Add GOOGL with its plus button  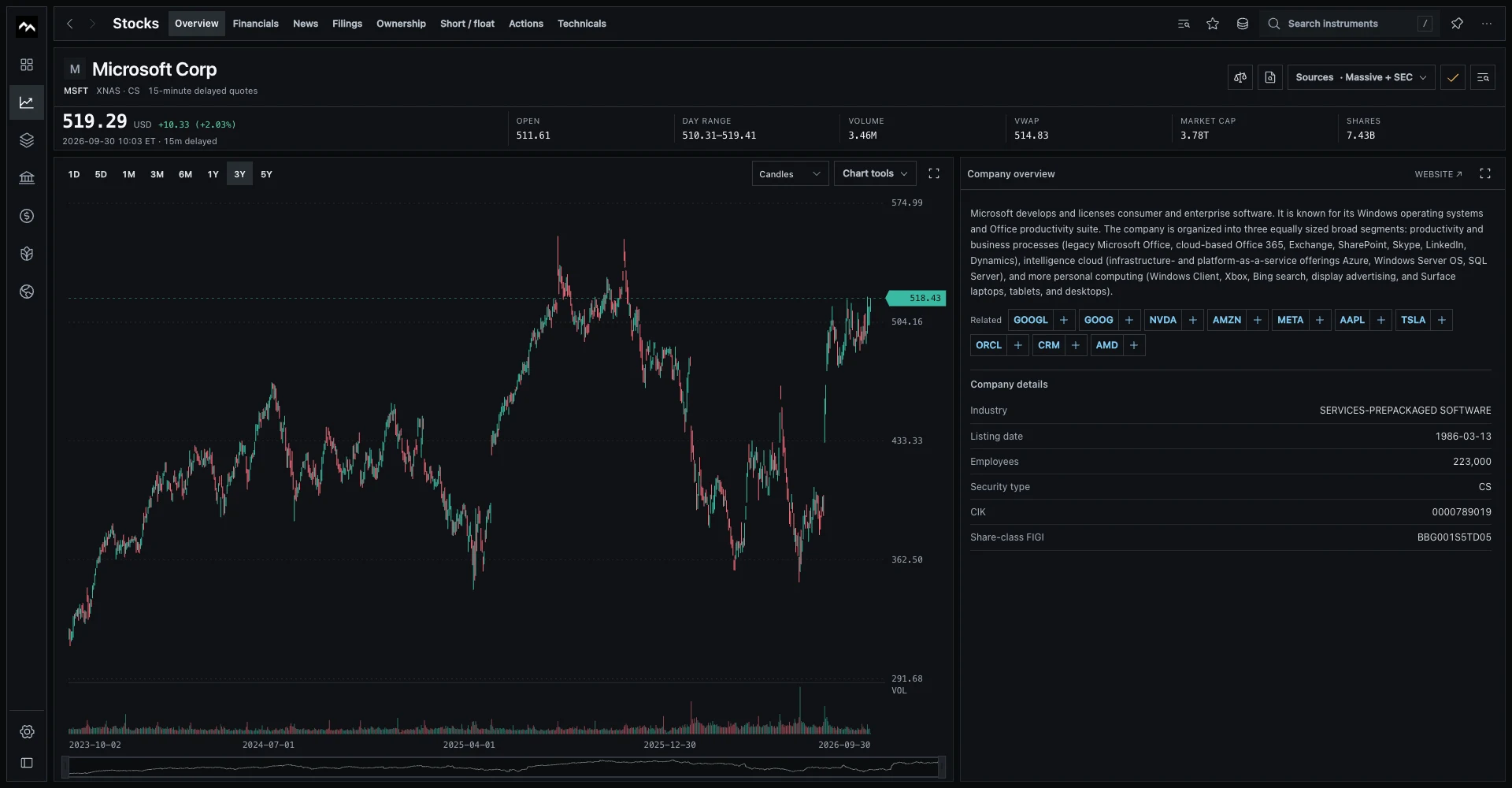coord(1064,320)
